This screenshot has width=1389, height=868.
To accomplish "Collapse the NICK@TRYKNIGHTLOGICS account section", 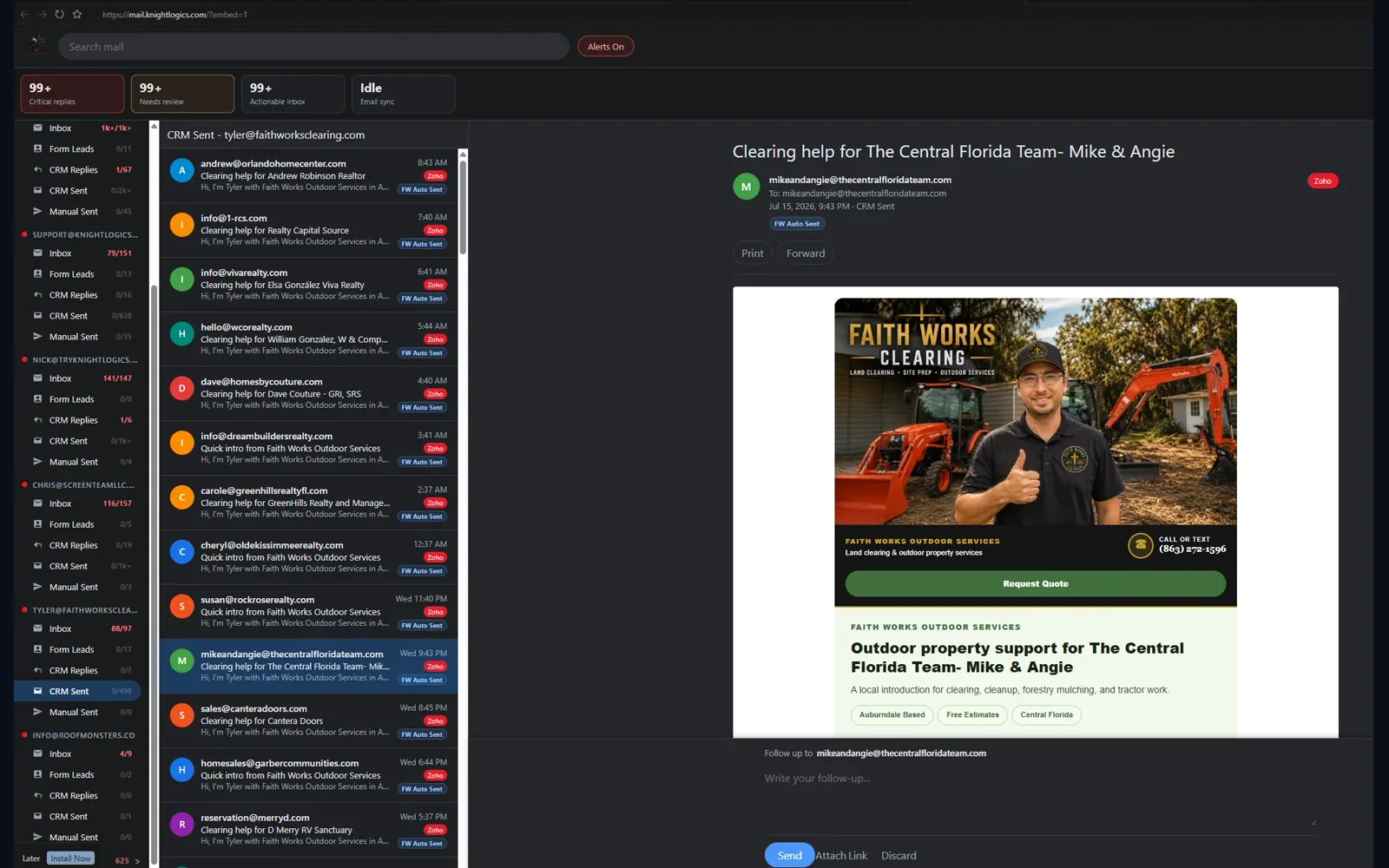I will click(x=80, y=359).
